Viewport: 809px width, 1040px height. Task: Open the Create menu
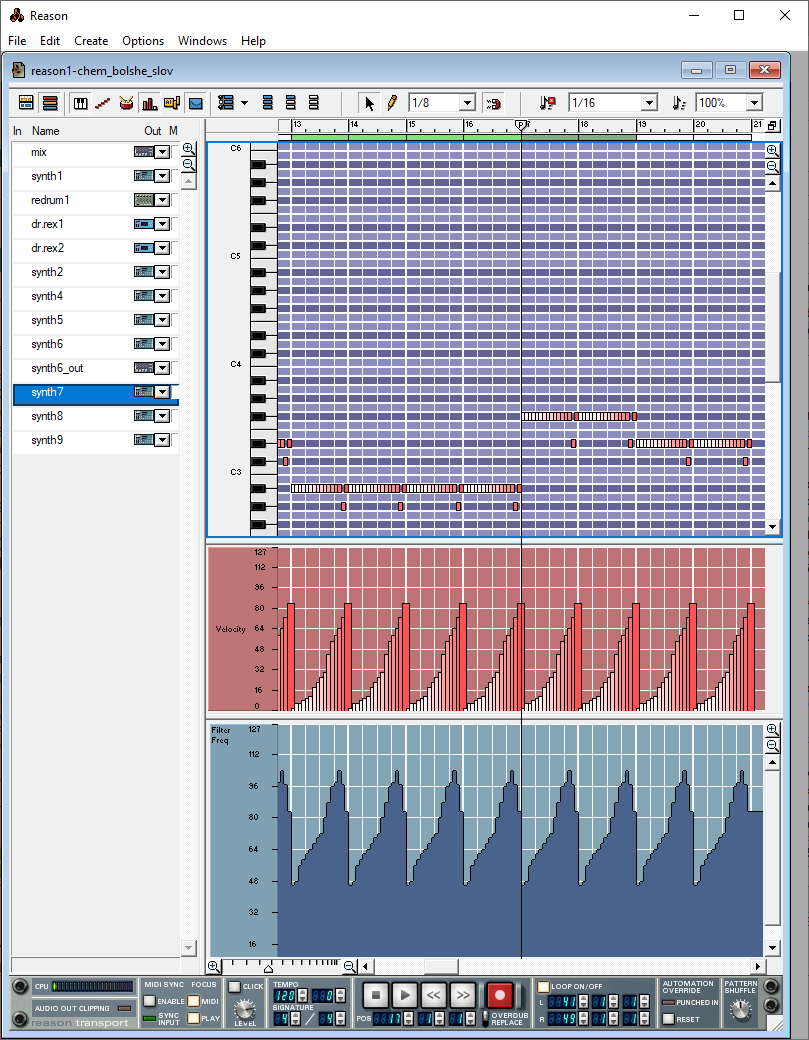[x=91, y=41]
